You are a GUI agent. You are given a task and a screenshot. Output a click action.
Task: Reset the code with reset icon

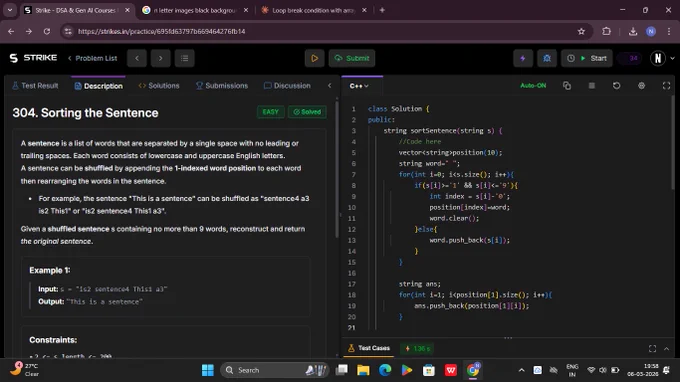tap(616, 85)
